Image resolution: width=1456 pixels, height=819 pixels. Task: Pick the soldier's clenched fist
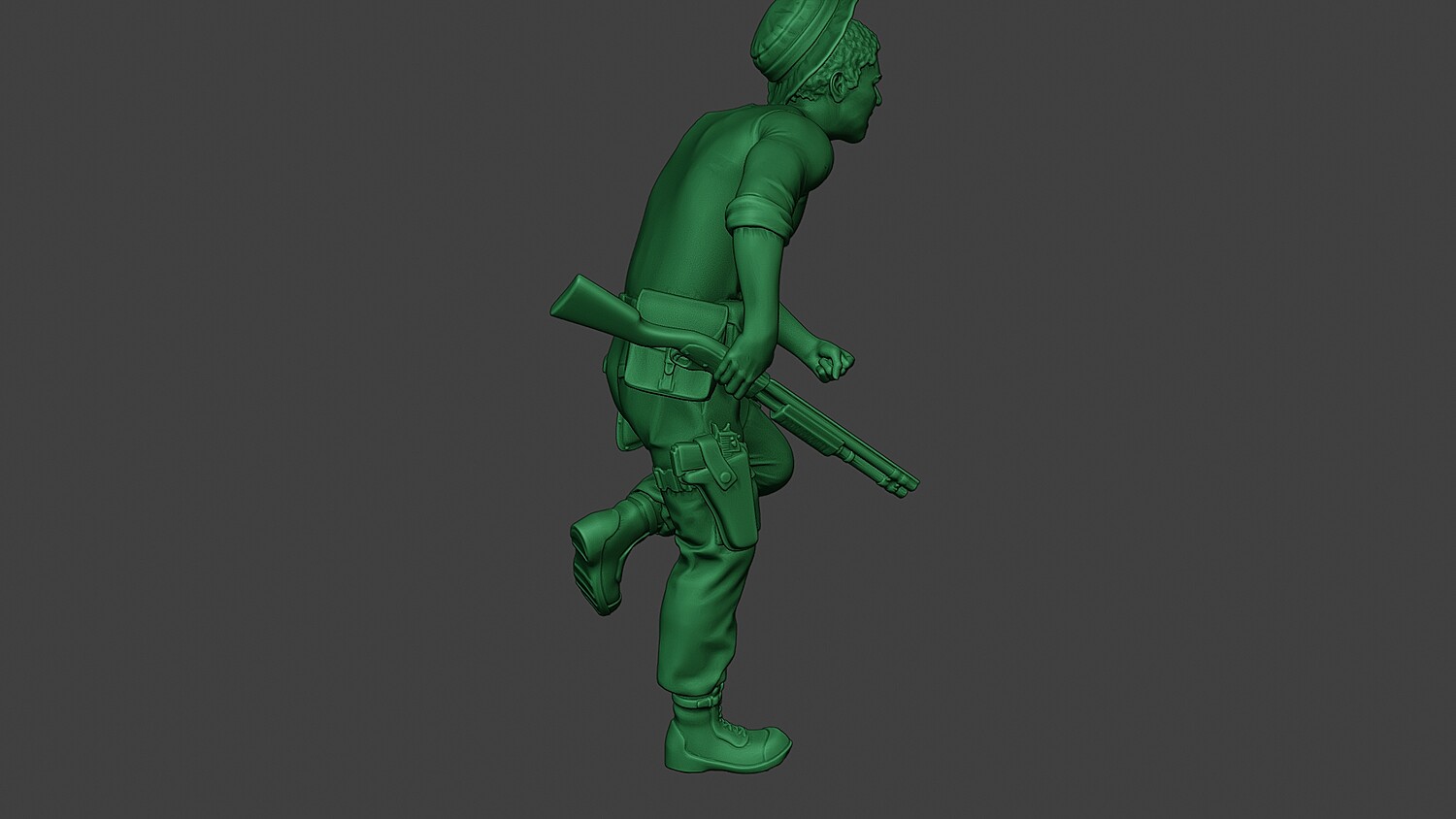click(x=833, y=358)
